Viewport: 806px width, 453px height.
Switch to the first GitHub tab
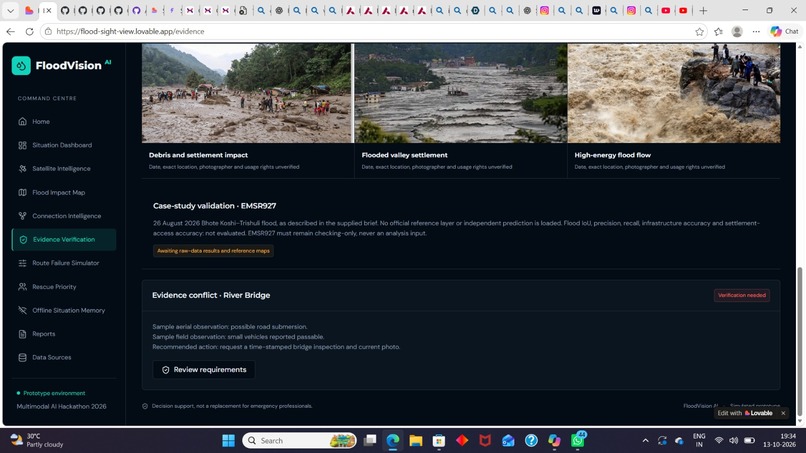[65, 10]
